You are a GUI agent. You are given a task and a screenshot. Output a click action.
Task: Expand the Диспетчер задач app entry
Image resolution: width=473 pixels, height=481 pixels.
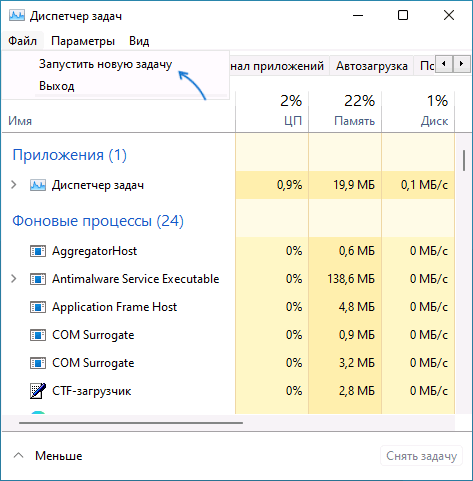[x=14, y=185]
